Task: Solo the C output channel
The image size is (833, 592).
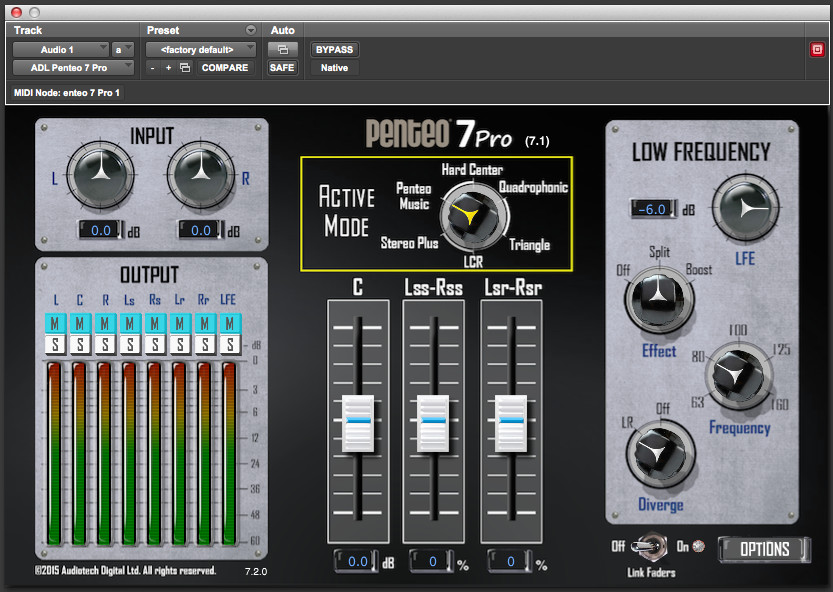Action: coord(80,344)
